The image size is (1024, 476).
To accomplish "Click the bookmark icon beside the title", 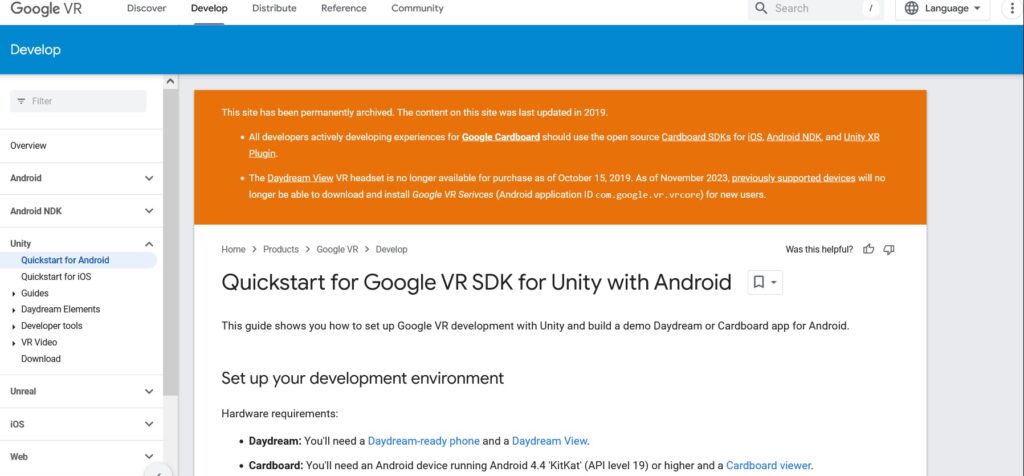I will tap(759, 282).
